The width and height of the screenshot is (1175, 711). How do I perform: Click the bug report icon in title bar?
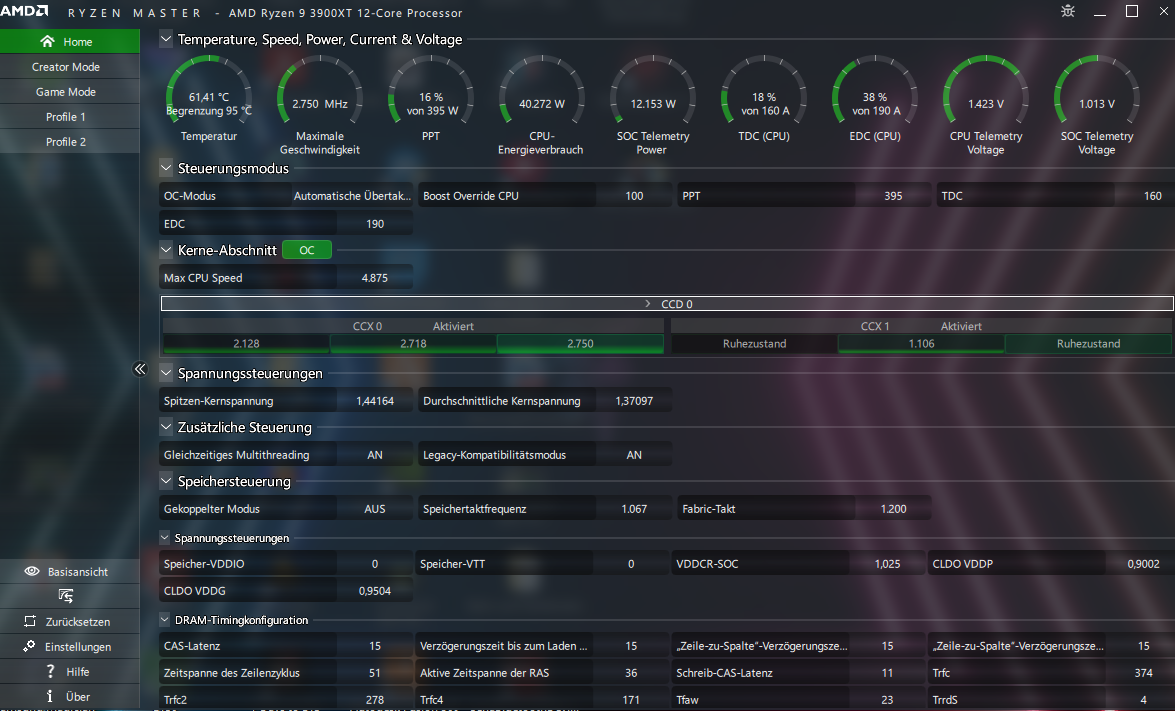[x=1068, y=11]
